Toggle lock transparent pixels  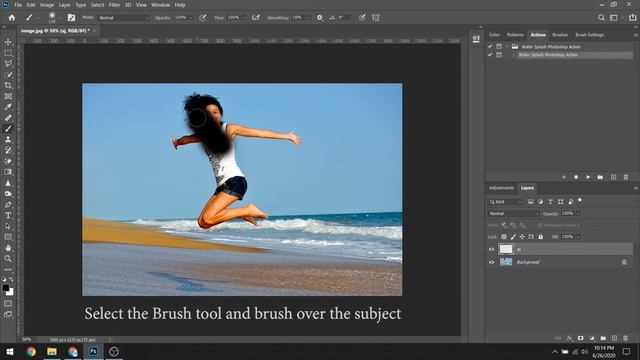point(504,237)
